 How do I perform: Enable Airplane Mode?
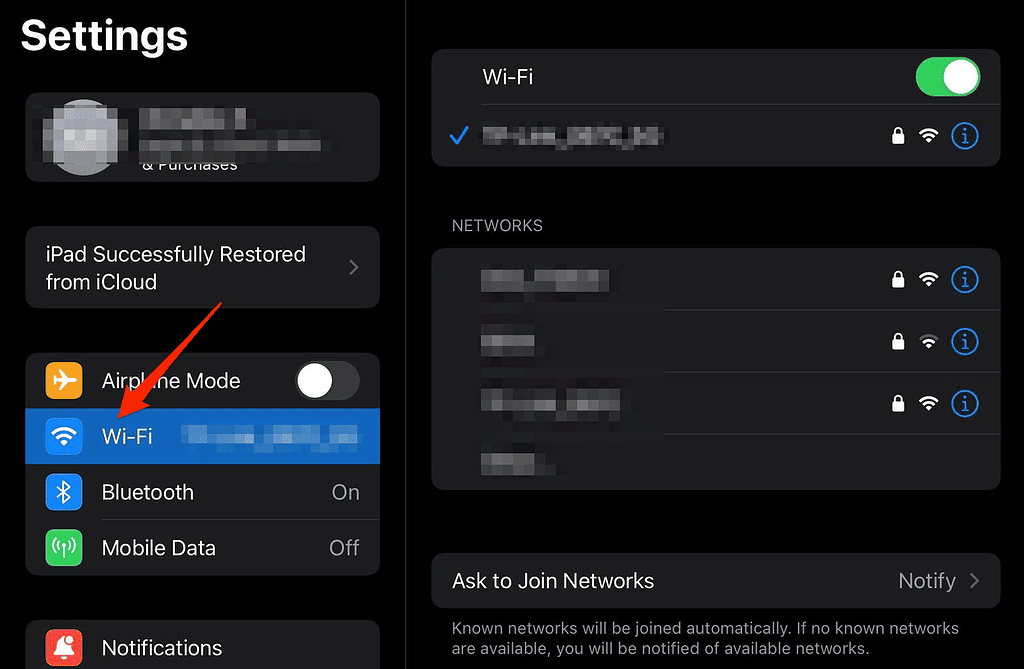pos(328,381)
